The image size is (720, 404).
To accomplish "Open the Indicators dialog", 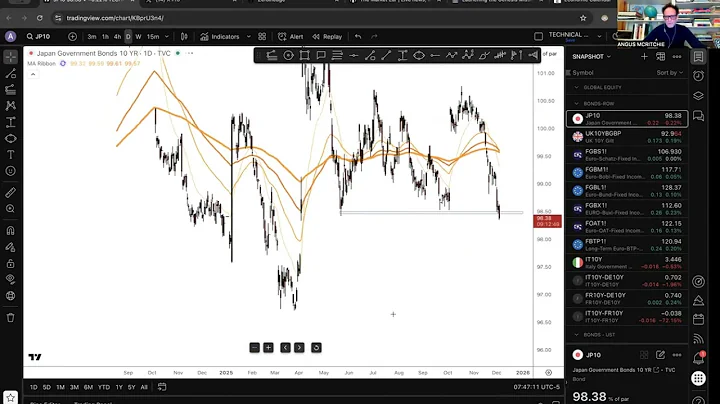I will tap(220, 37).
